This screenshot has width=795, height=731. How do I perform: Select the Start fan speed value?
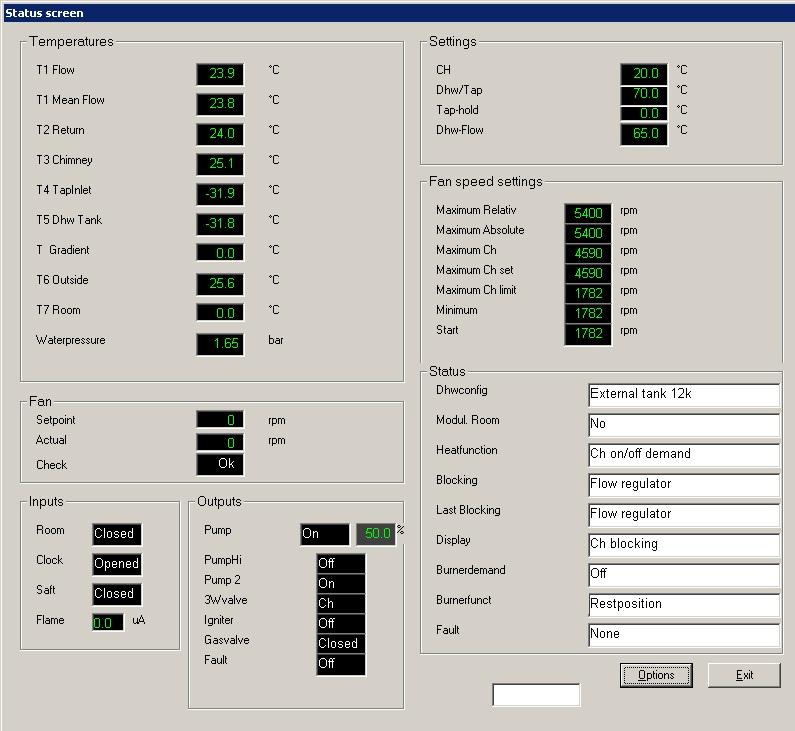pos(588,334)
